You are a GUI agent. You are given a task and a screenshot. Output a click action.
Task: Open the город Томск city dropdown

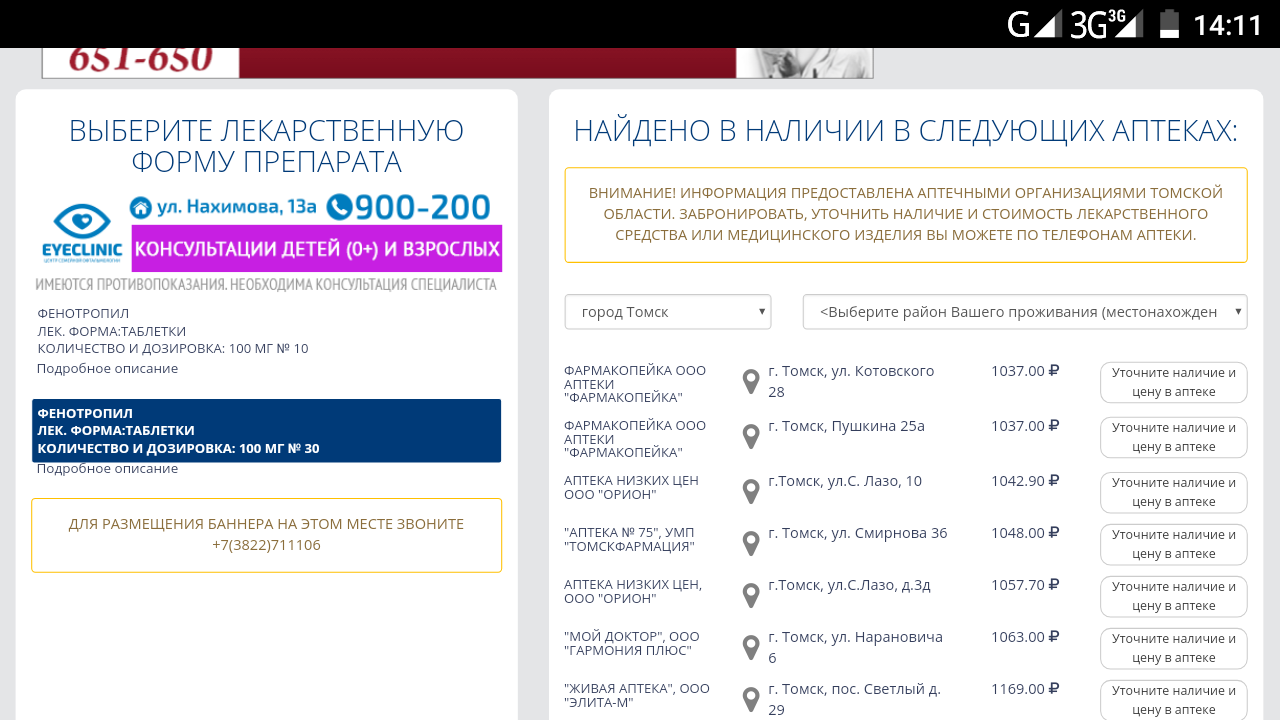coord(668,312)
